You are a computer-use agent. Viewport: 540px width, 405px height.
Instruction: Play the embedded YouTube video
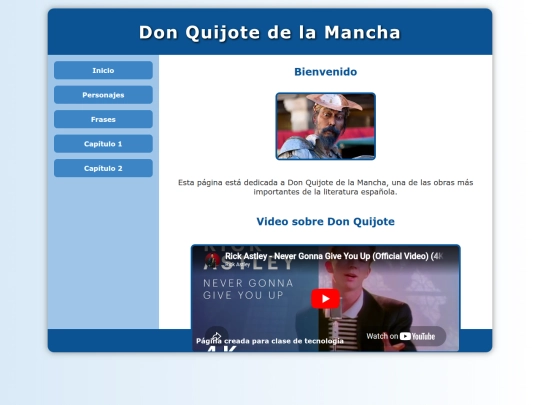tap(325, 299)
